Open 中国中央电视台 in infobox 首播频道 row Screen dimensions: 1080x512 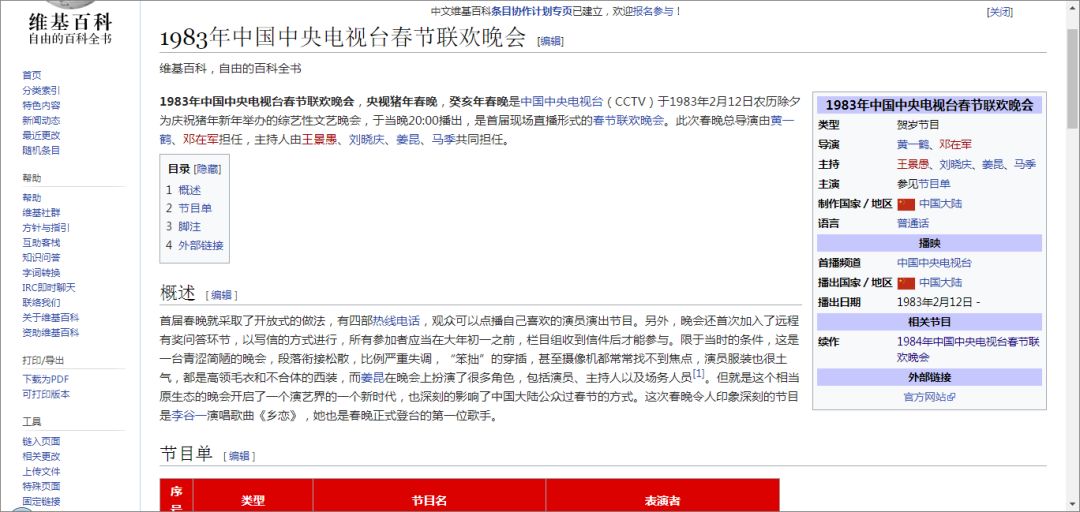tap(935, 263)
